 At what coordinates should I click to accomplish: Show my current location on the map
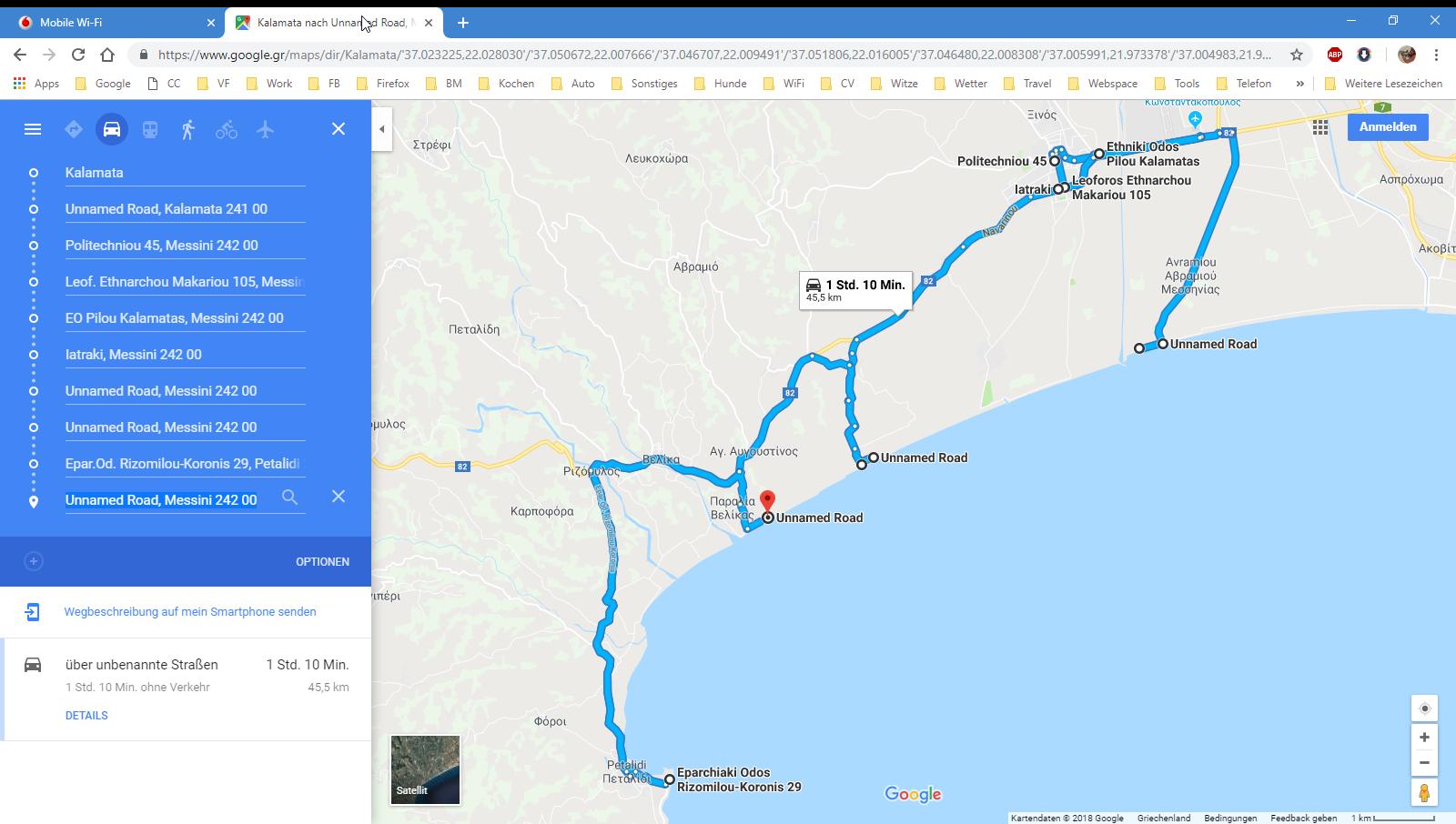pyautogui.click(x=1424, y=708)
